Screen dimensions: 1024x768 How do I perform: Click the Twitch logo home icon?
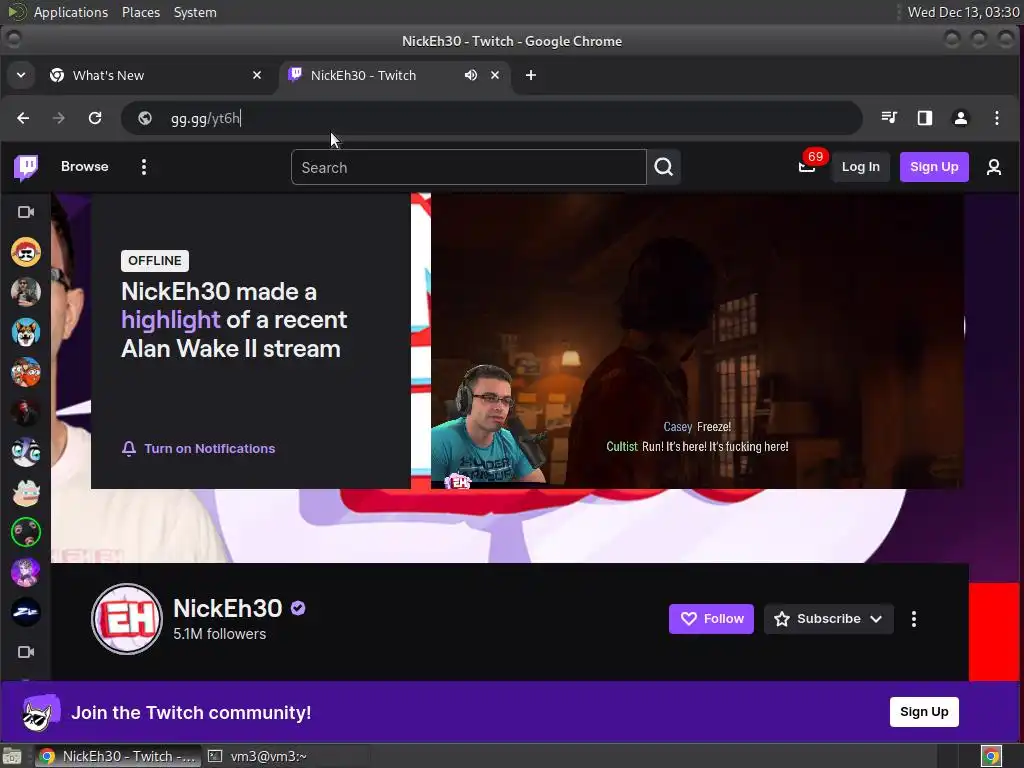26,167
